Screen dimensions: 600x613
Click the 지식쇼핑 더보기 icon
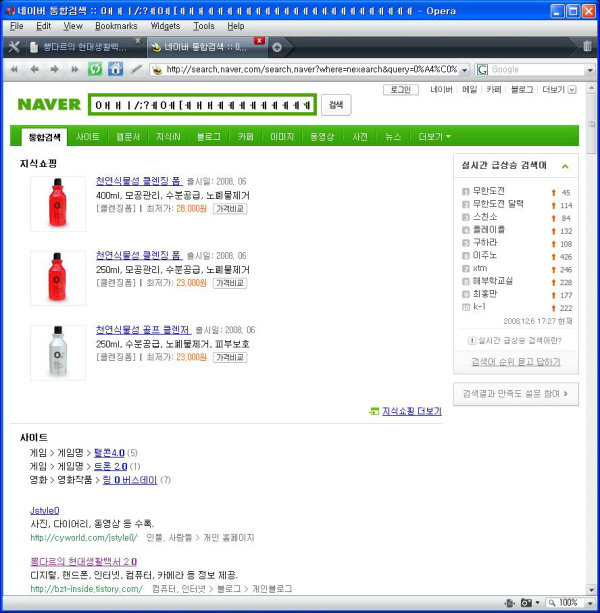374,411
